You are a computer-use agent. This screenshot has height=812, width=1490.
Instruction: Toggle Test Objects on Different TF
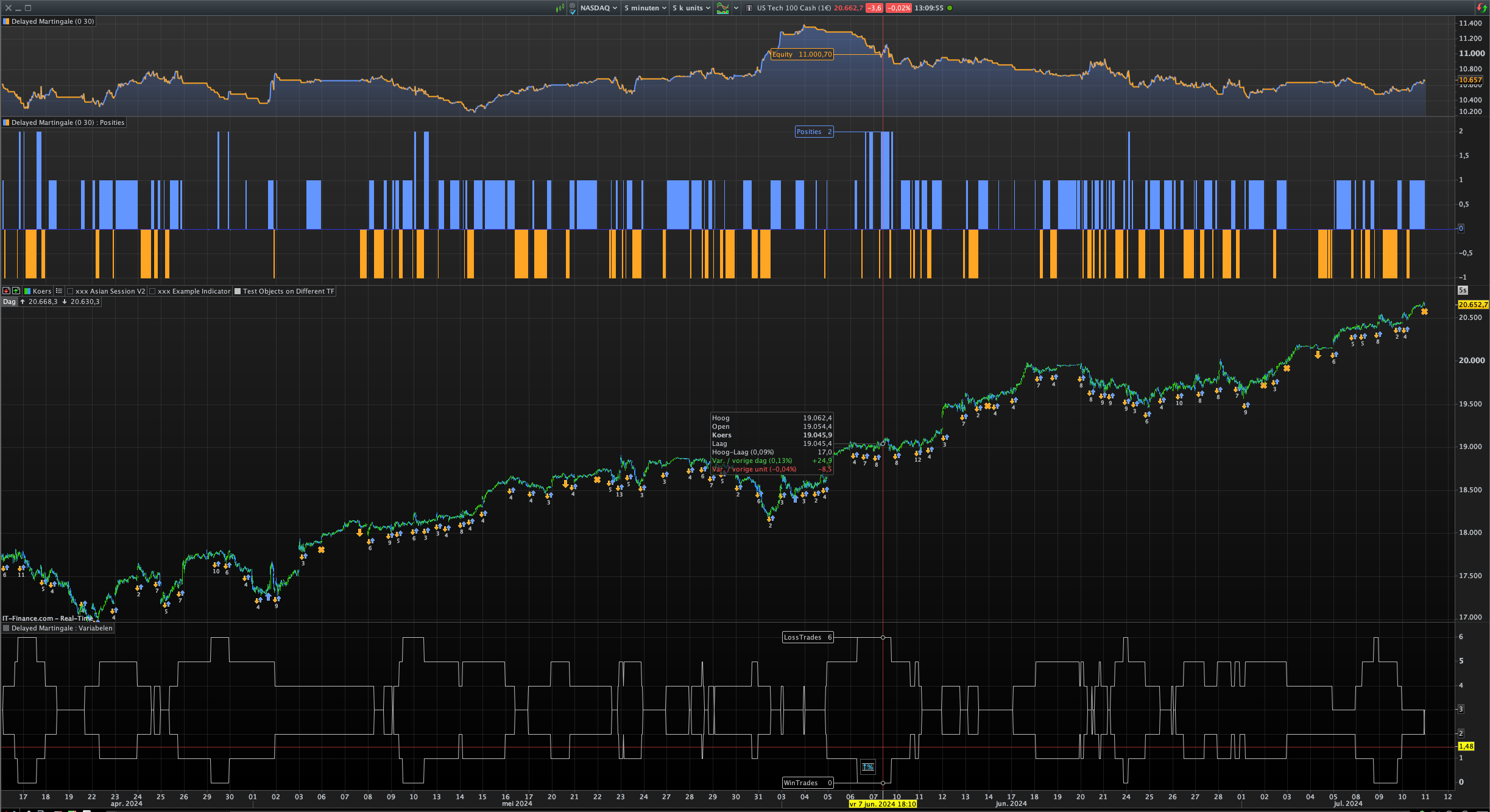click(x=238, y=291)
